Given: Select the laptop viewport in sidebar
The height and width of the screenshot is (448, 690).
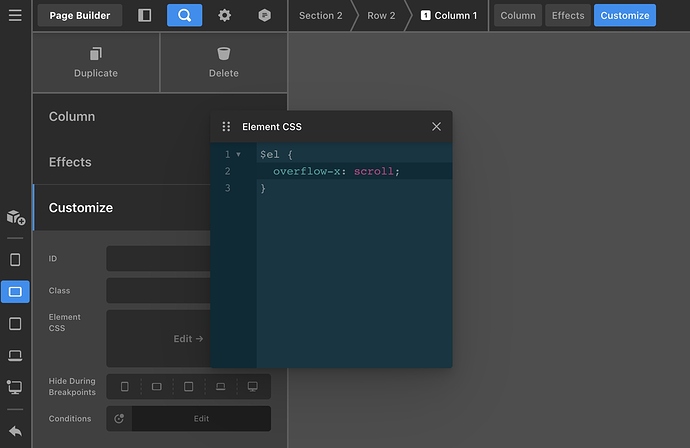Looking at the screenshot, I should [15, 355].
